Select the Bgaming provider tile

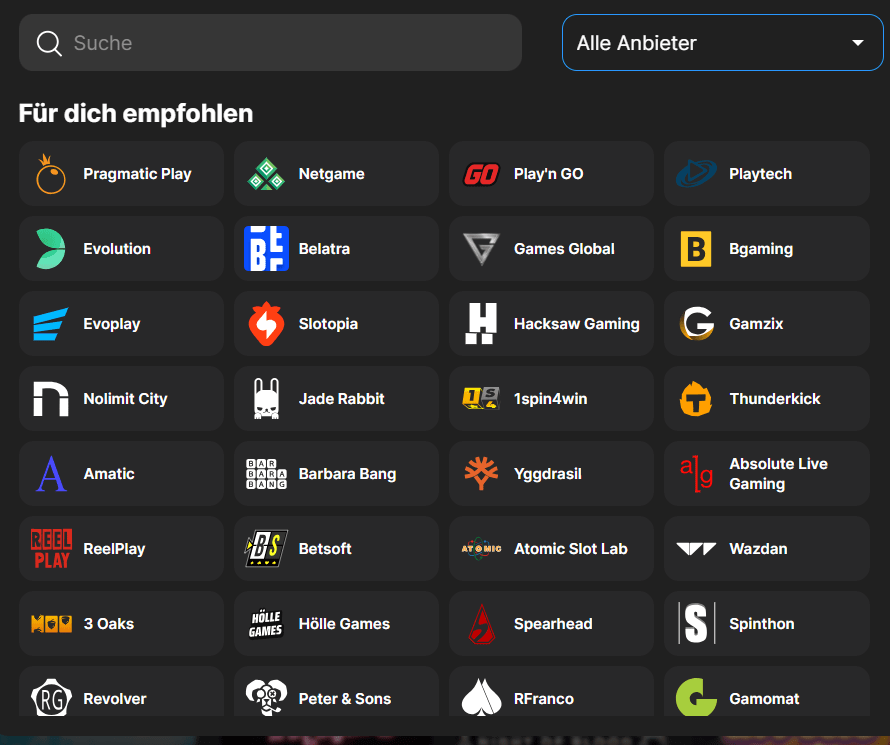[767, 249]
